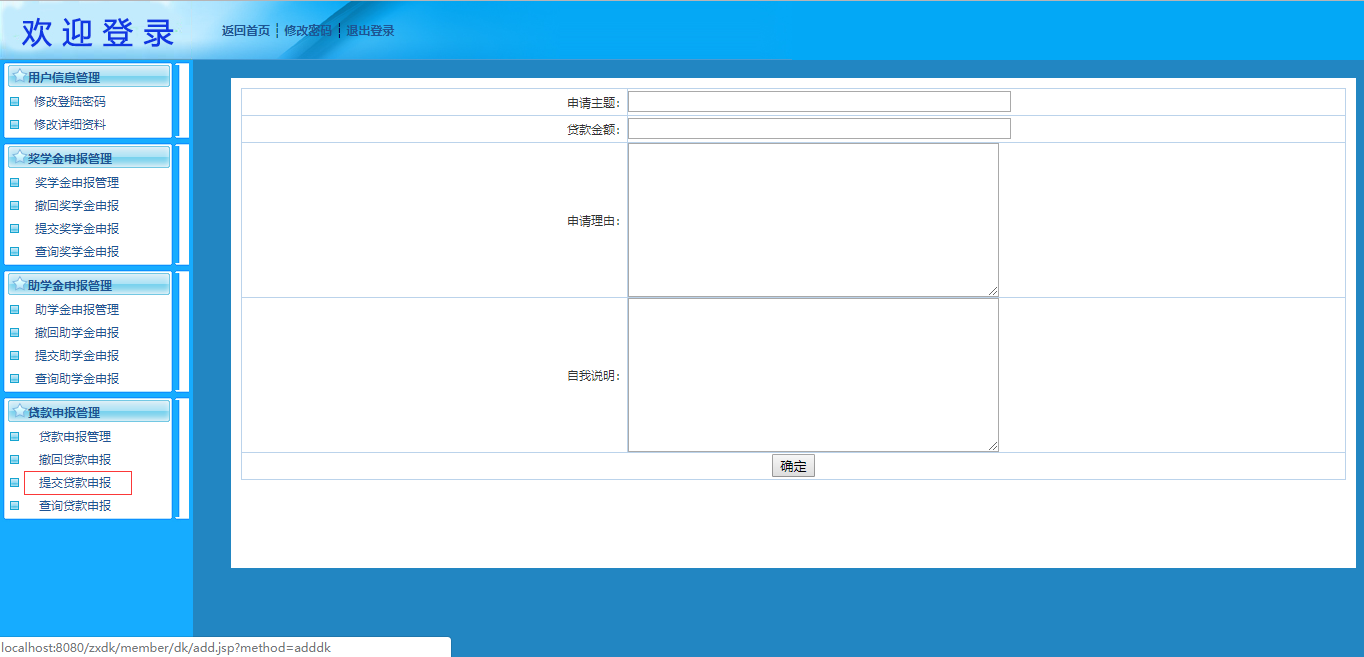Click the 申请主题: label text

594,102
